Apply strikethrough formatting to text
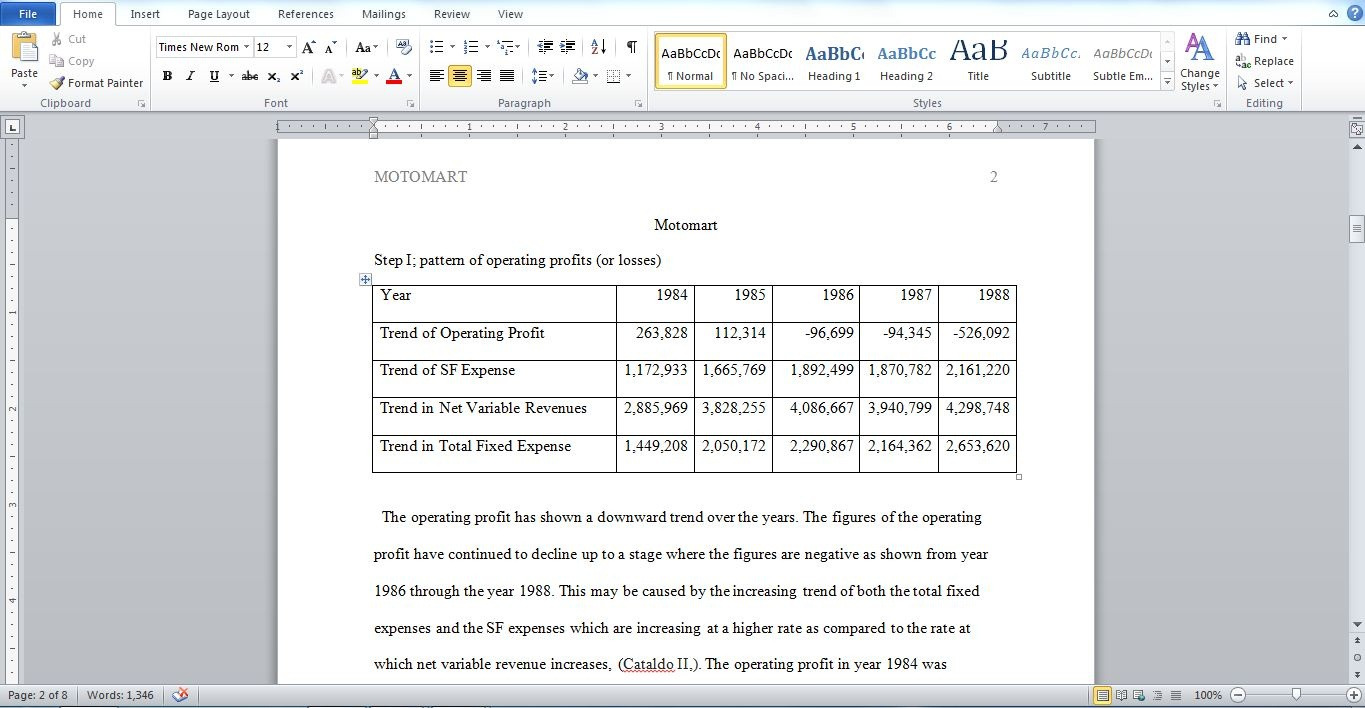Screen dimensions: 1365x708 (250, 76)
